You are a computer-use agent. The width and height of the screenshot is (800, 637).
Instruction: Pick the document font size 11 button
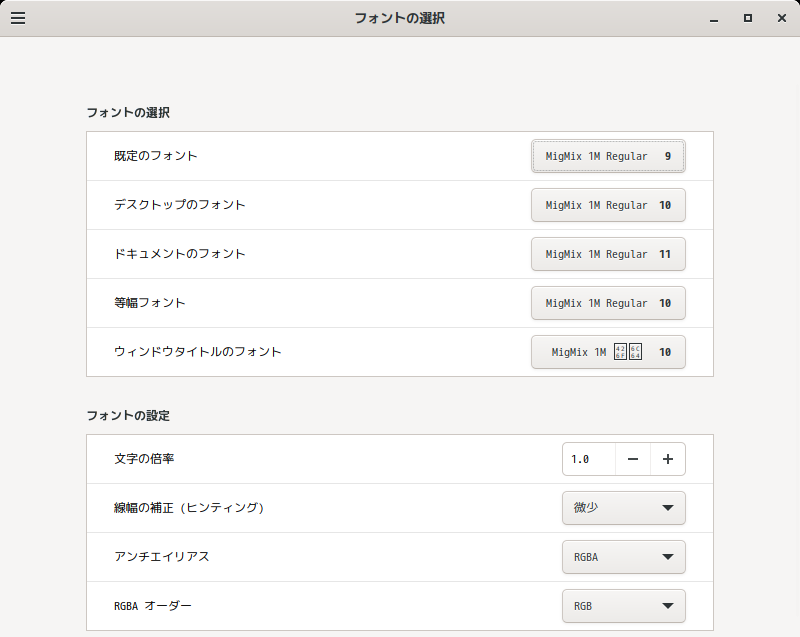pos(608,254)
